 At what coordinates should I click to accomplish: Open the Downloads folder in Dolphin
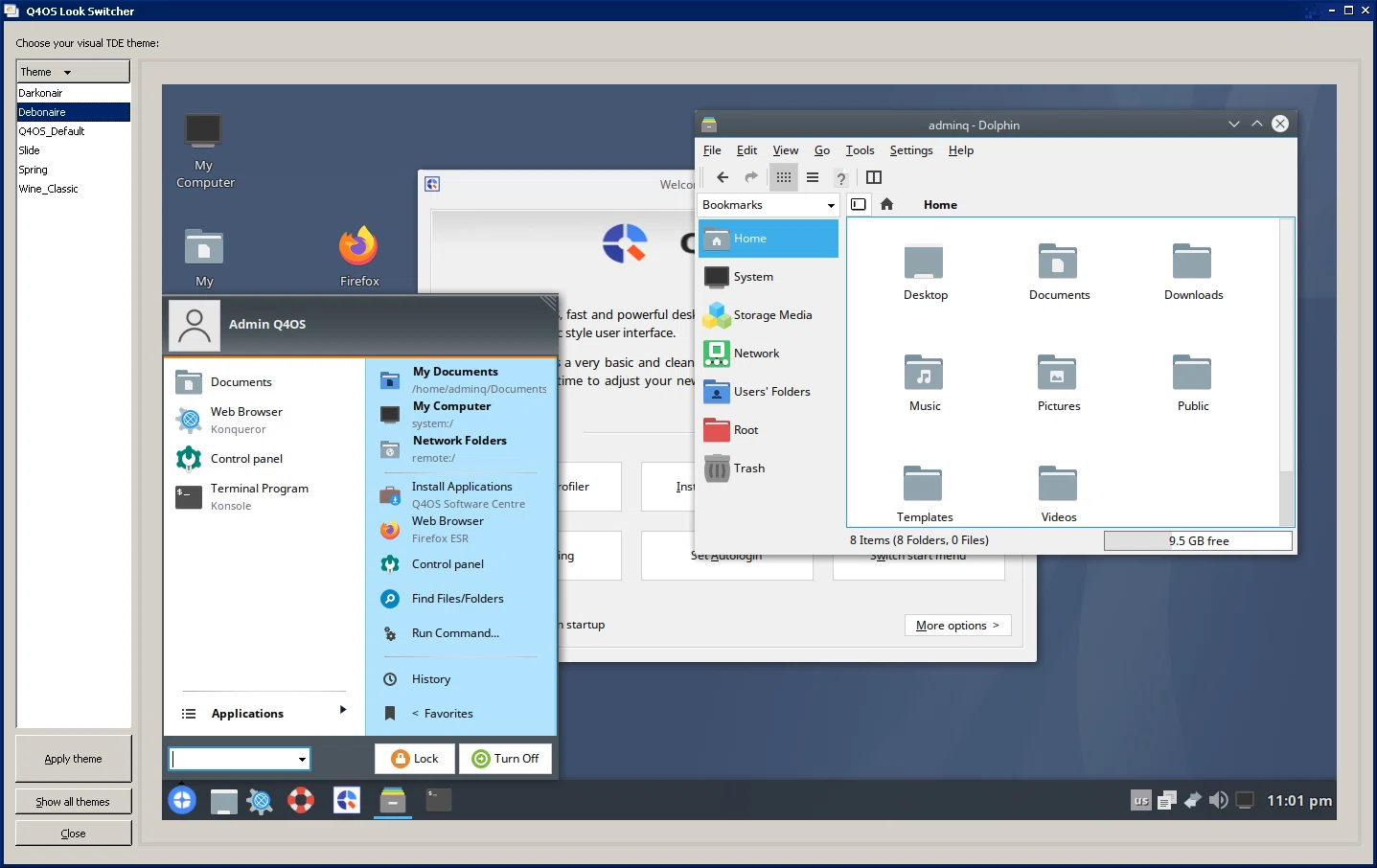pyautogui.click(x=1193, y=272)
